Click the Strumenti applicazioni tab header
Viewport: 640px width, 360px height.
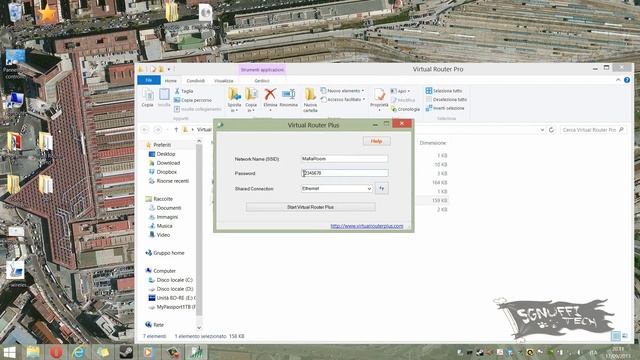coord(262,70)
